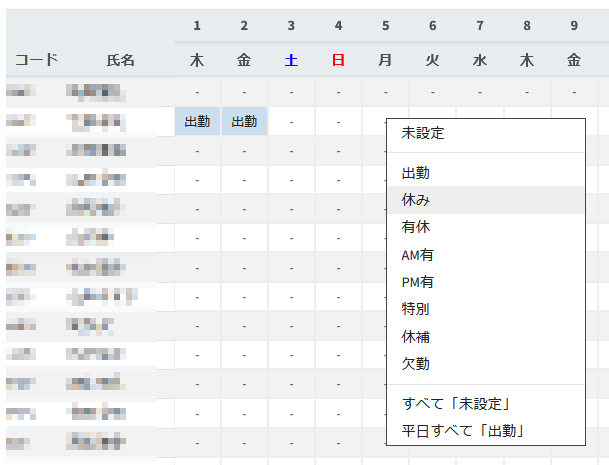The image size is (609, 465).
Task: Click the '出勤' cell under day 2
Action: 244,122
